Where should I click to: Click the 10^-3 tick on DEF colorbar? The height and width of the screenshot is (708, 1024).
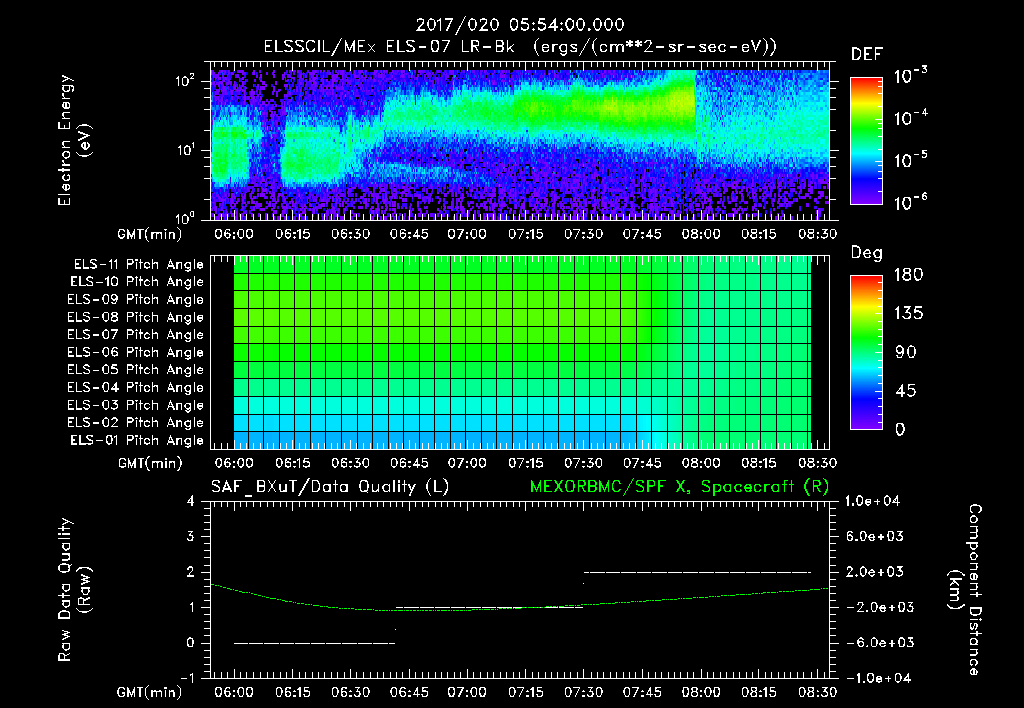(910, 76)
